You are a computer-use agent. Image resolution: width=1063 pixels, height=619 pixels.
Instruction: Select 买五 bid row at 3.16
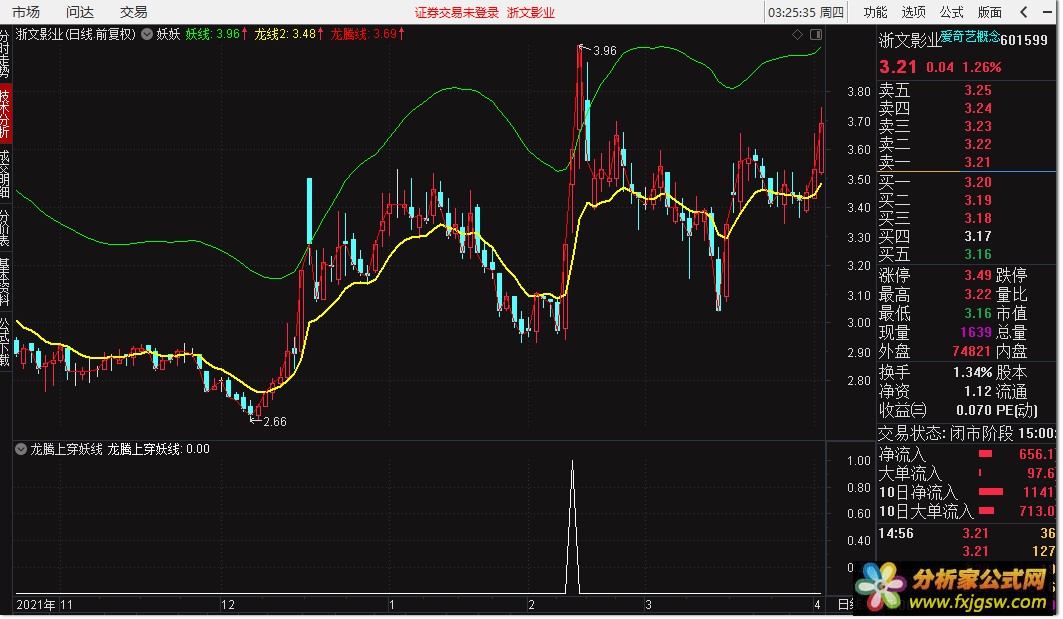(x=967, y=254)
